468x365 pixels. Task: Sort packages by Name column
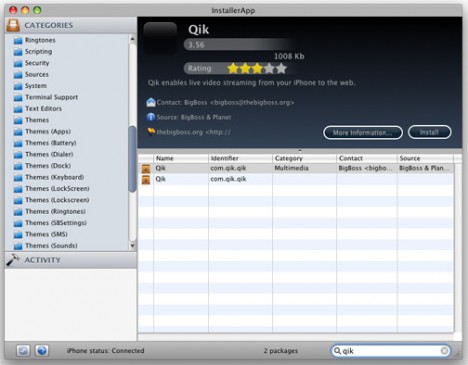point(181,158)
